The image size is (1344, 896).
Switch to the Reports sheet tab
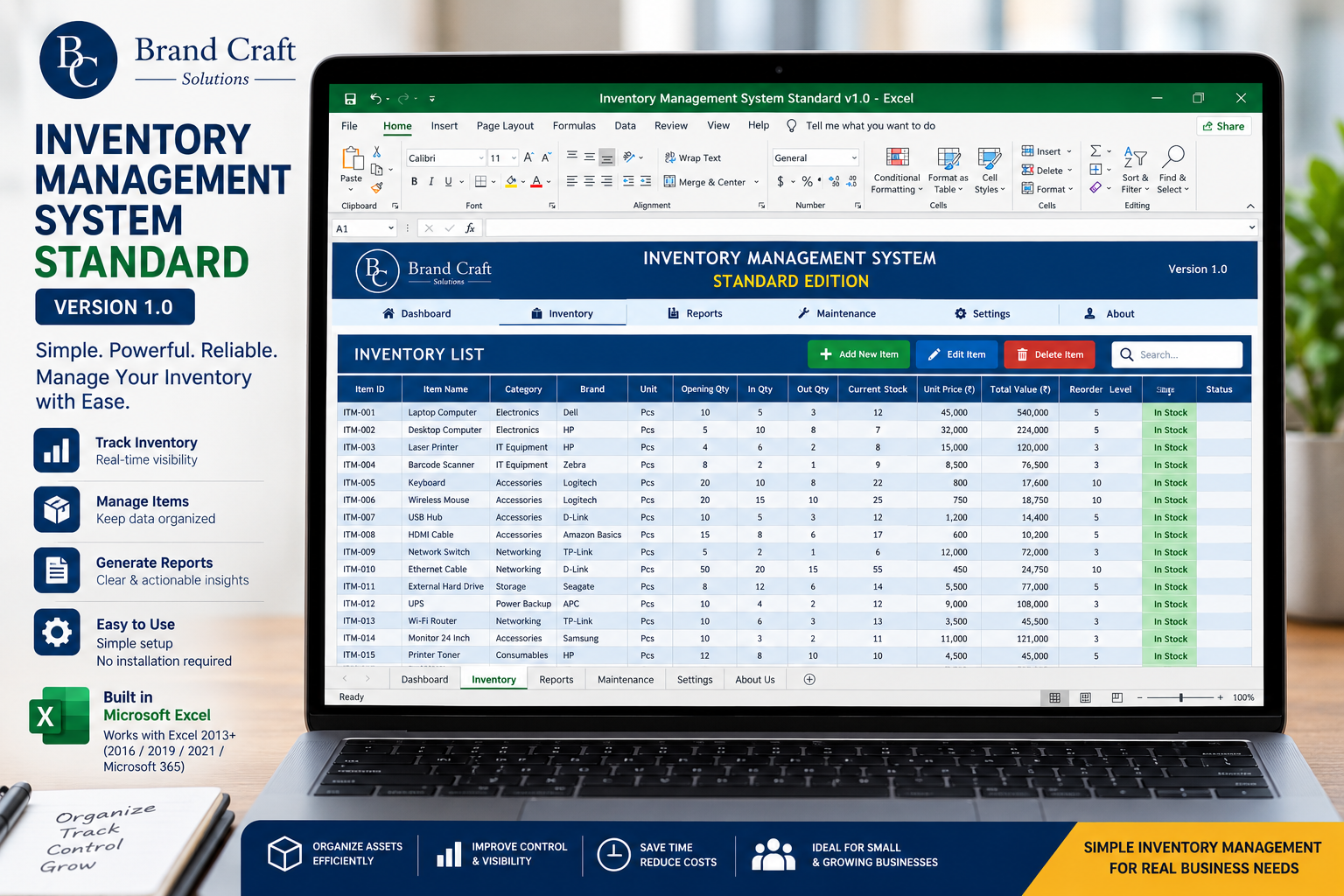[x=556, y=680]
